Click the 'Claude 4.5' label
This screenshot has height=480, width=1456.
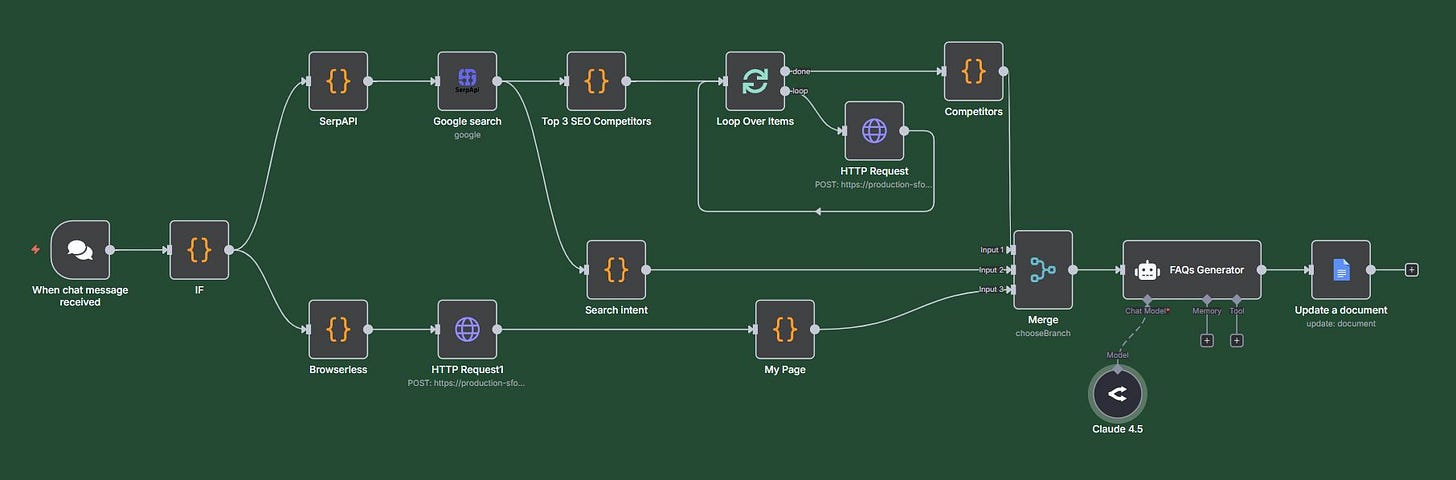click(1117, 429)
